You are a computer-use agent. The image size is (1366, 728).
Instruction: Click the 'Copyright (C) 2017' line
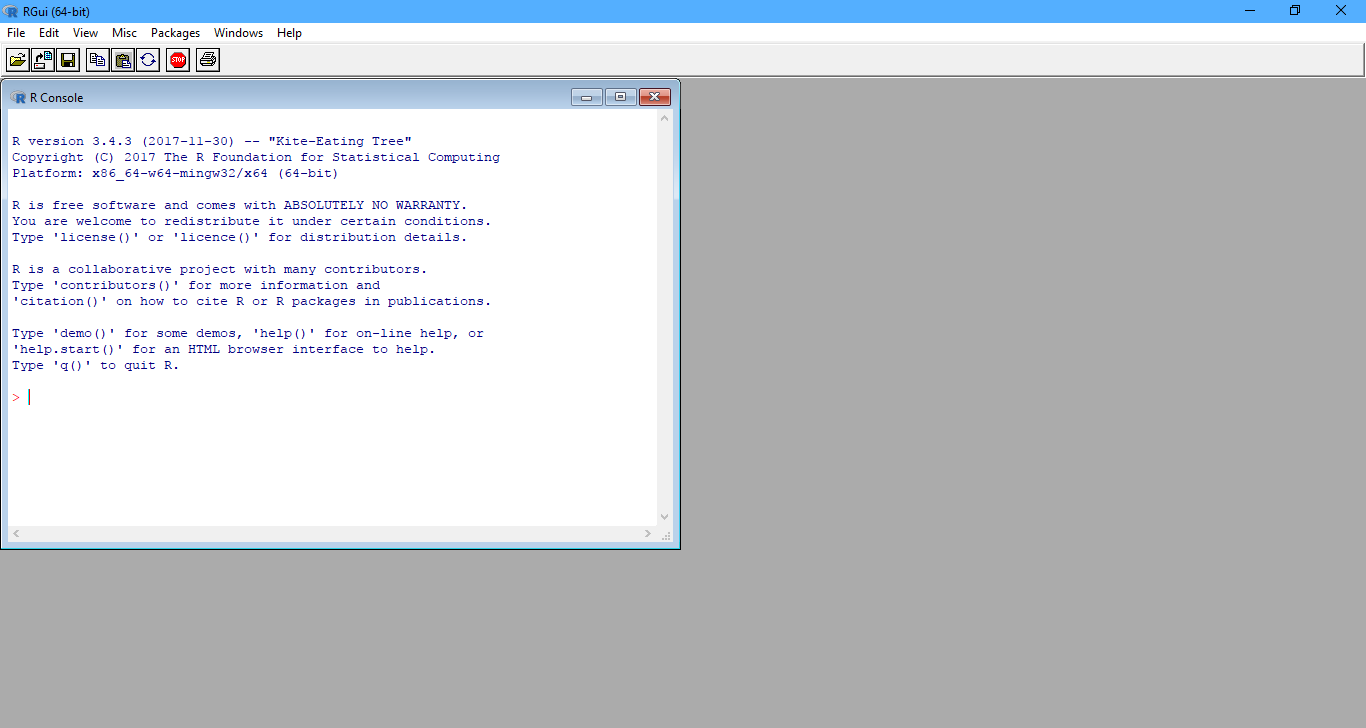[x=256, y=157]
